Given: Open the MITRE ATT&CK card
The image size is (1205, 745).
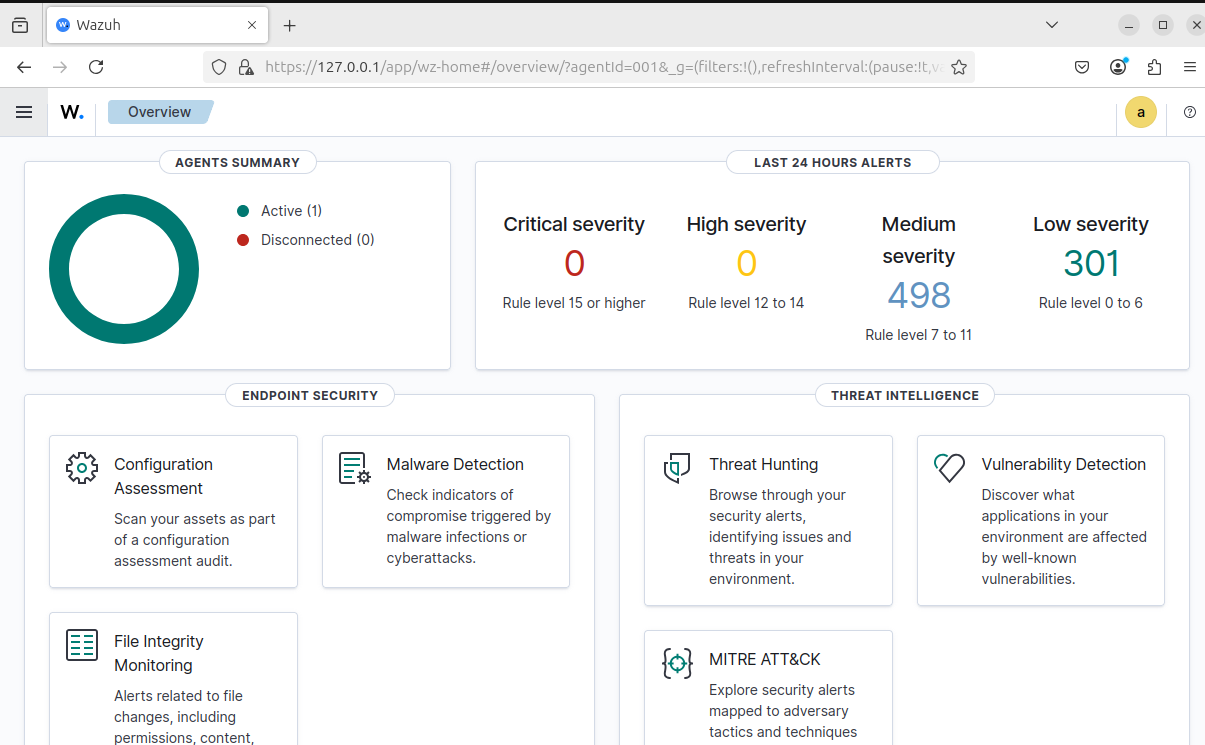Looking at the screenshot, I should tap(768, 688).
